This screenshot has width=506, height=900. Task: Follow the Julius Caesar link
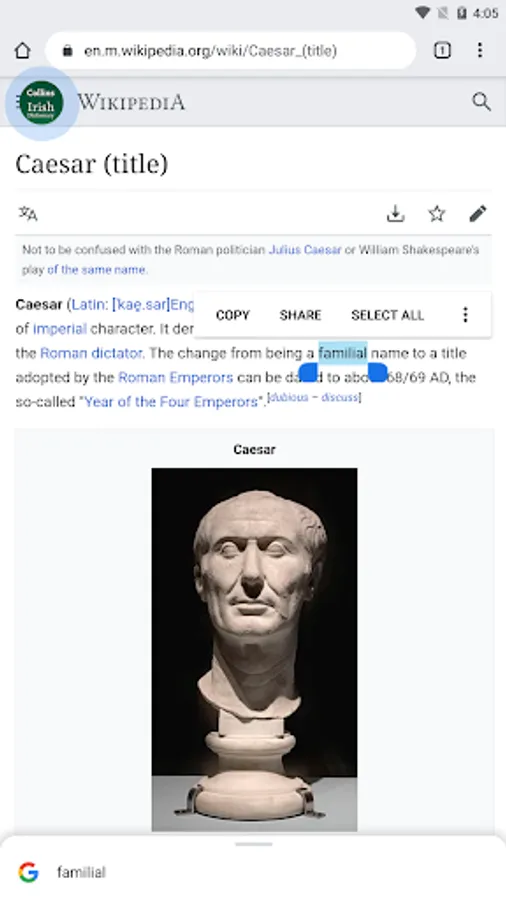305,250
